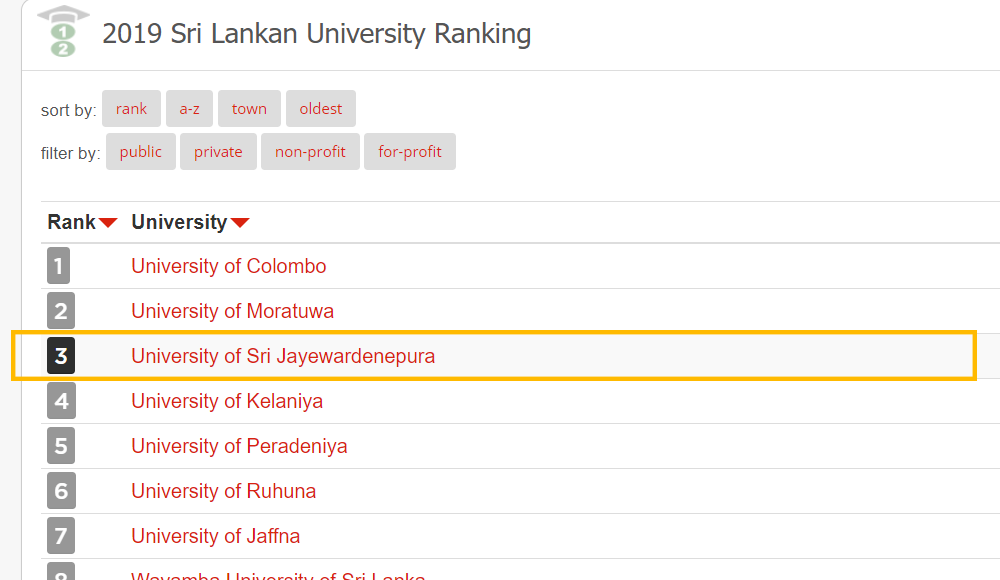Screen dimensions: 1000x580
Task: Filter by public universities
Action: pos(140,152)
